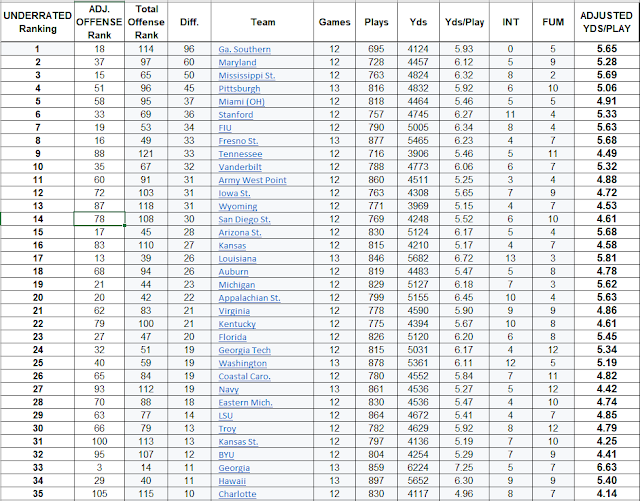The image size is (640, 501).
Task: Click Yds/Play 5.15 in Wyoming row
Action: click(464, 206)
